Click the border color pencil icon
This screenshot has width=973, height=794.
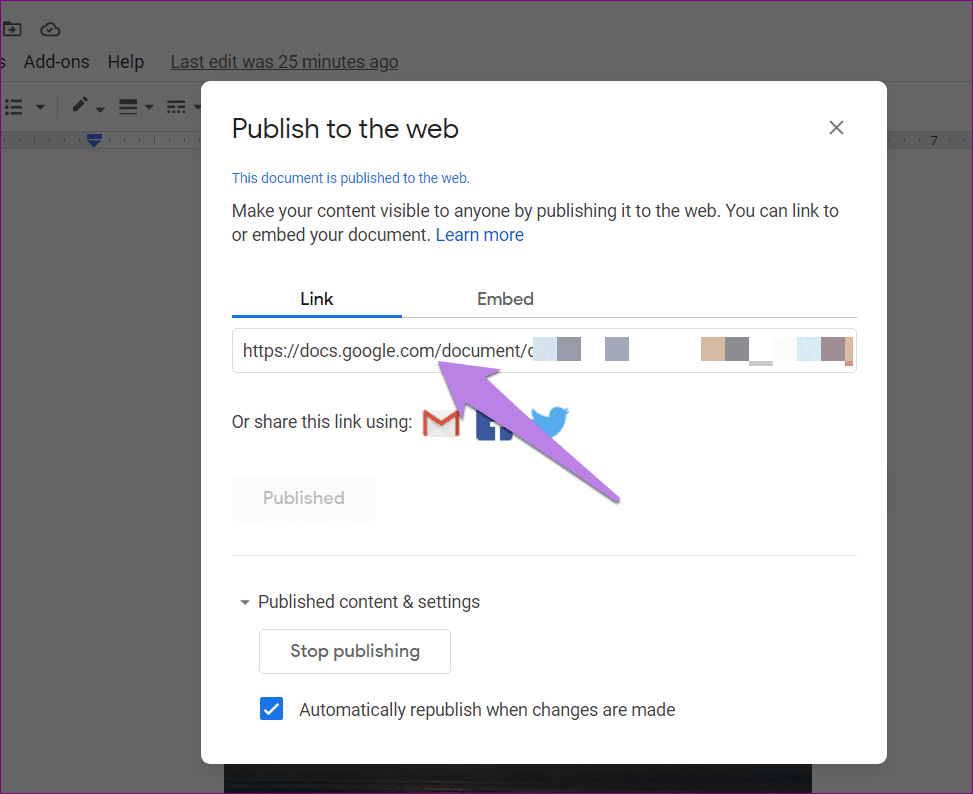80,106
